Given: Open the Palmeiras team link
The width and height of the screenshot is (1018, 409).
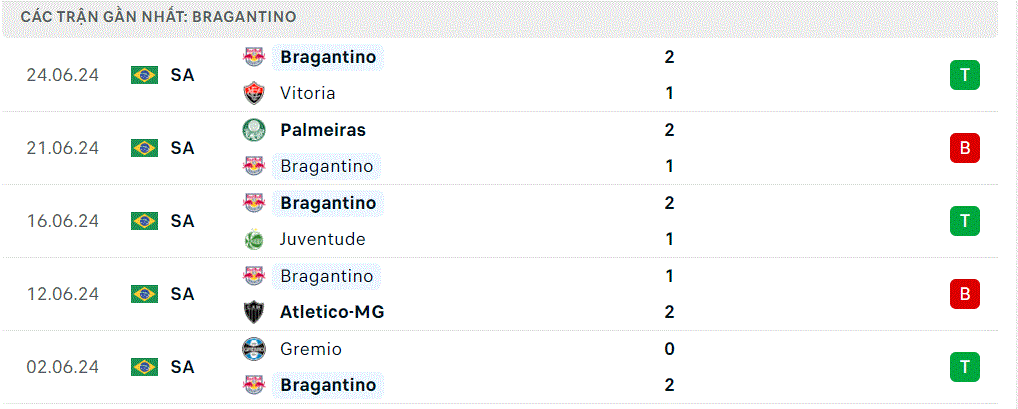Looking at the screenshot, I should 323,130.
